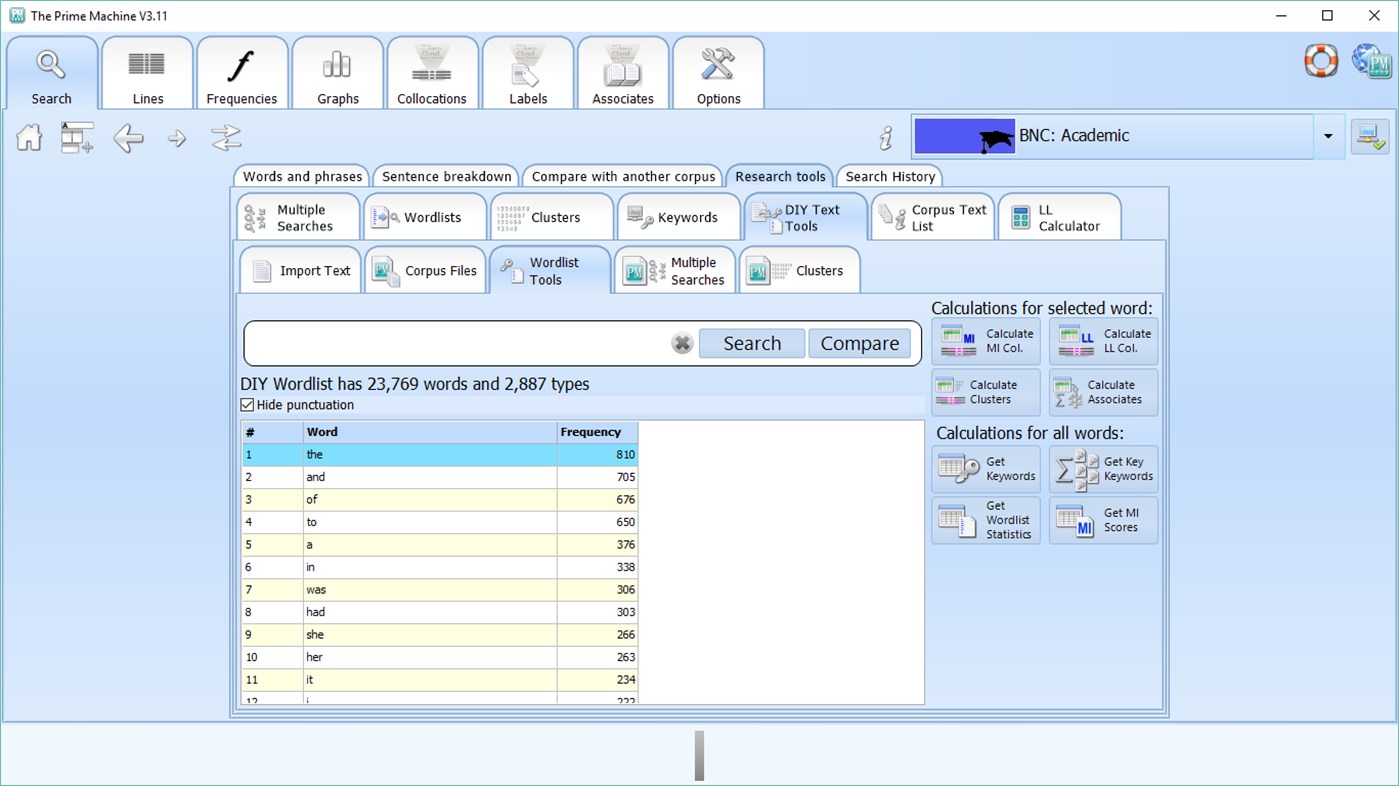Select the DIY Text Tools tab

click(x=806, y=217)
